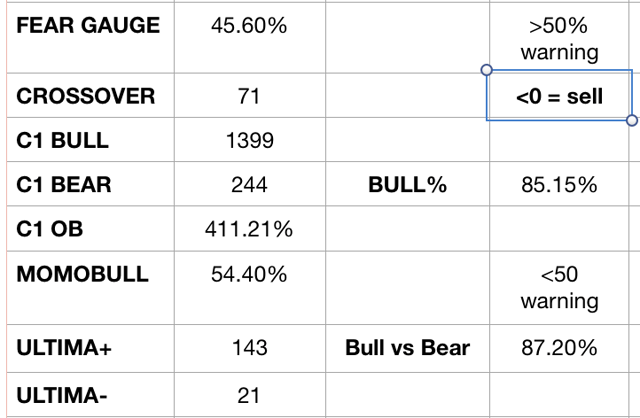
Task: Select the 54.40% MOMOBULL value cell
Action: coord(250,288)
